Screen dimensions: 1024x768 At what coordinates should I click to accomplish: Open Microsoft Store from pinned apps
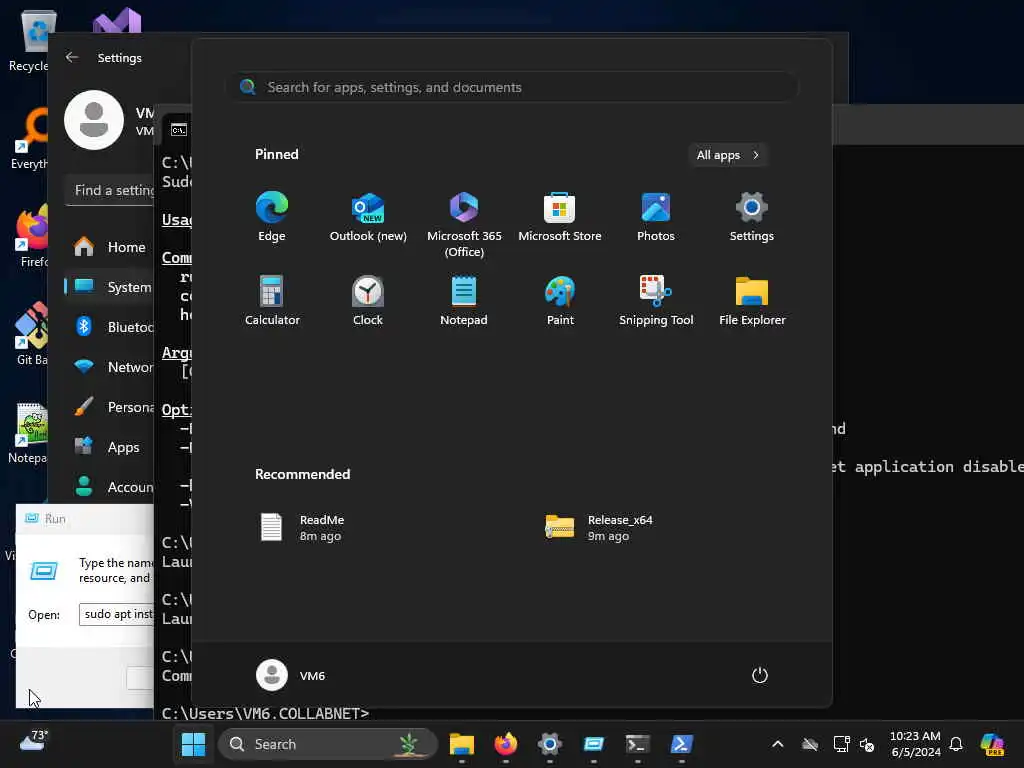point(560,217)
